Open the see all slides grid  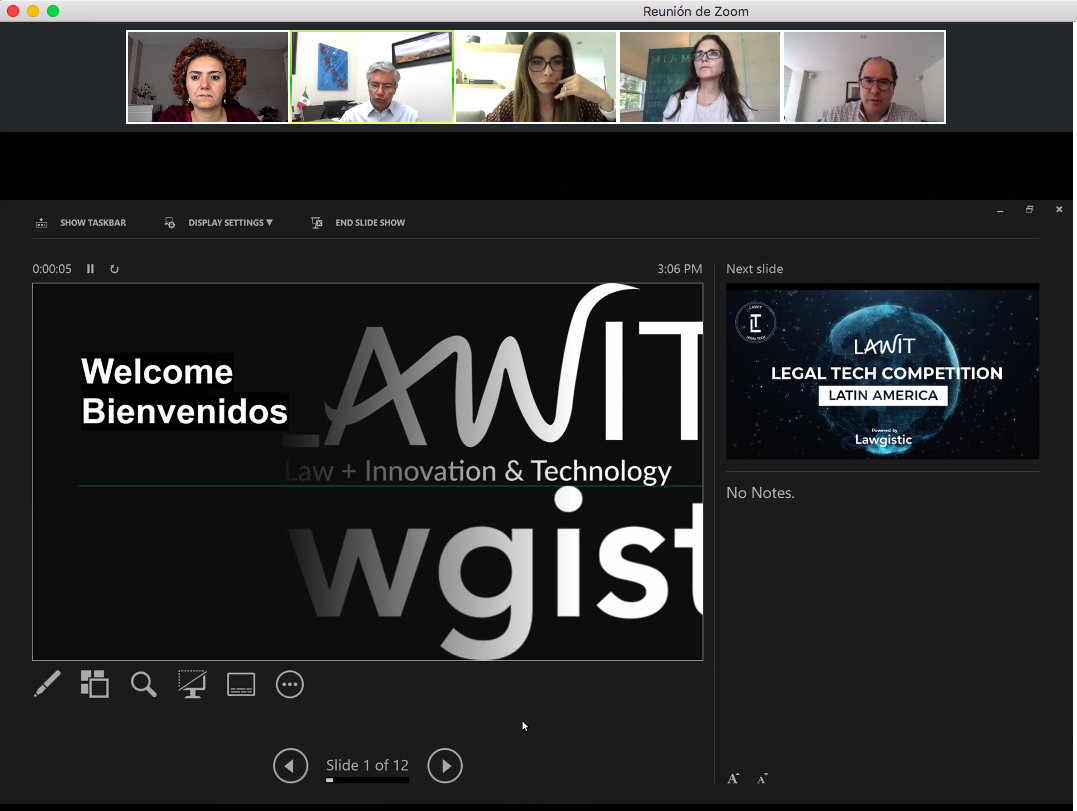coord(95,684)
